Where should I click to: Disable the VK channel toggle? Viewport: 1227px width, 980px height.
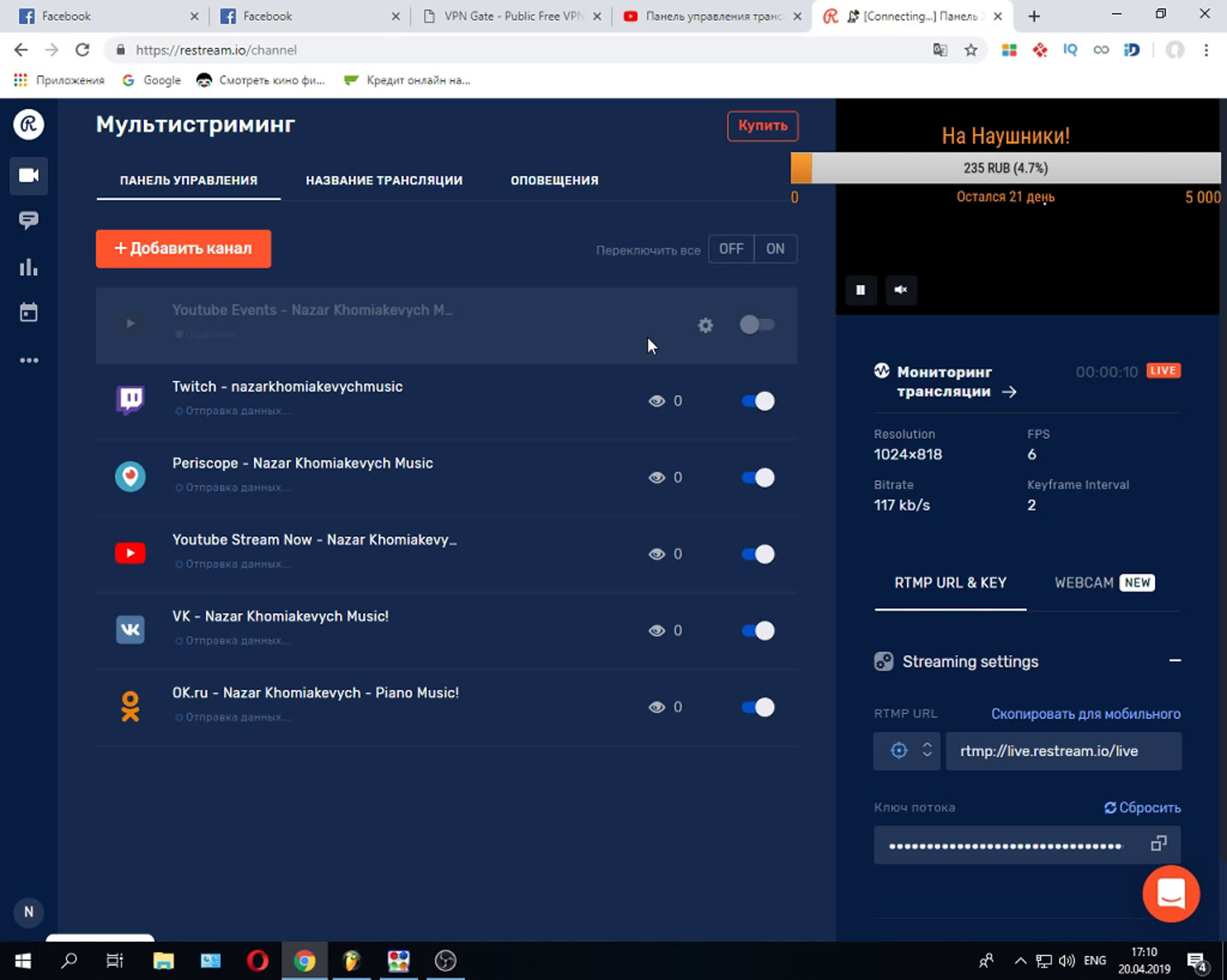click(758, 630)
